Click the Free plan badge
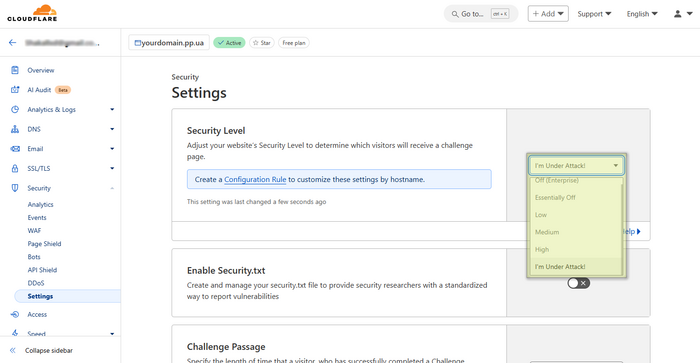Image resolution: width=700 pixels, height=363 pixels. pyautogui.click(x=294, y=43)
